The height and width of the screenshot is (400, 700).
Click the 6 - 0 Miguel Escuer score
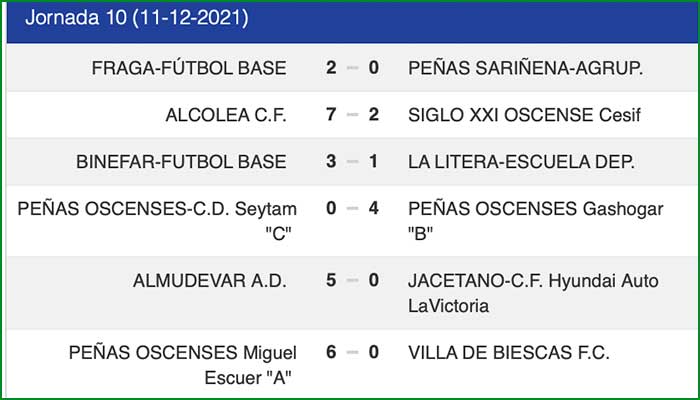[x=352, y=352]
